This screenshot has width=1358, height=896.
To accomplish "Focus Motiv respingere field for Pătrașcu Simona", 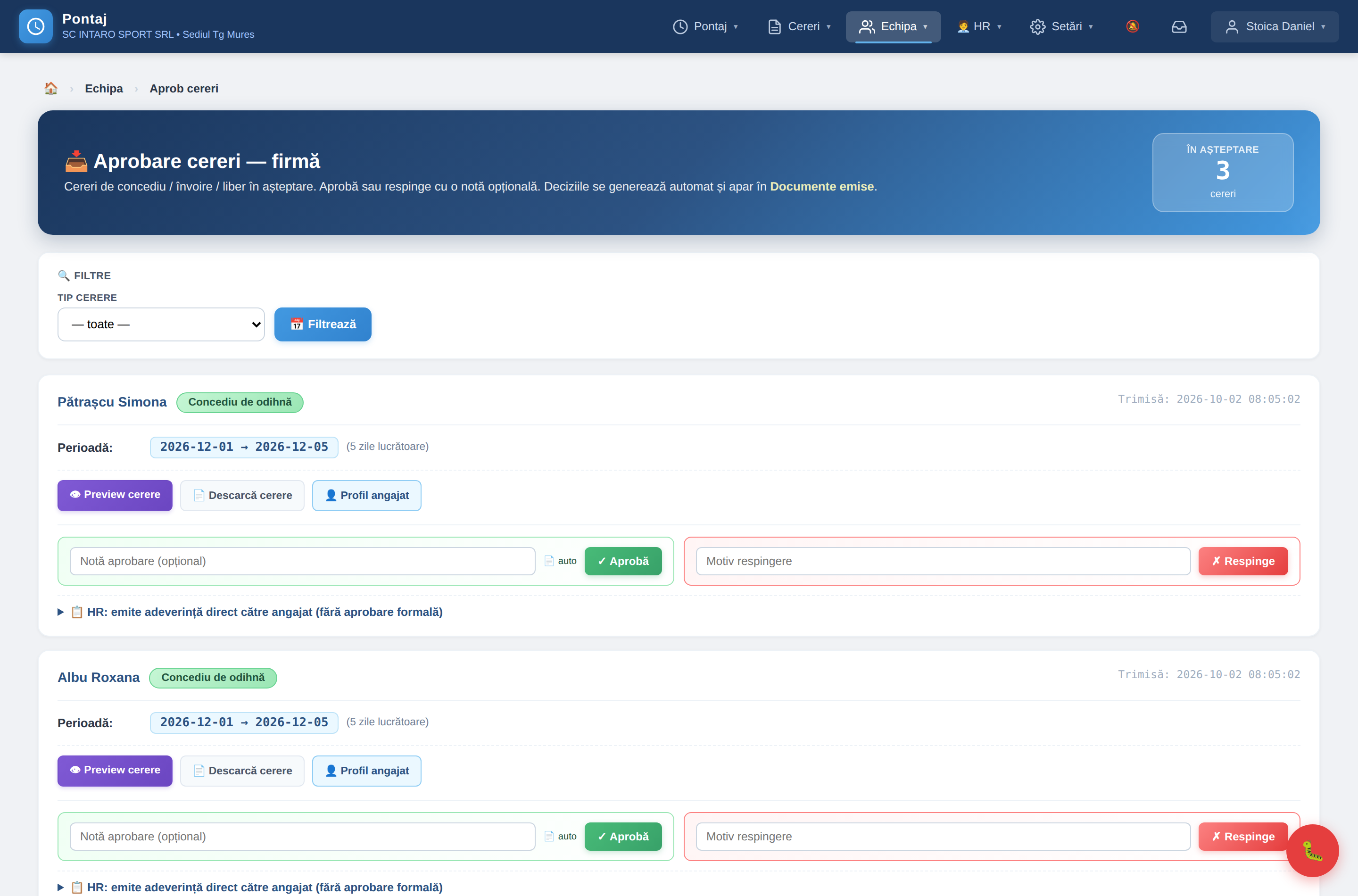I will pos(943,561).
